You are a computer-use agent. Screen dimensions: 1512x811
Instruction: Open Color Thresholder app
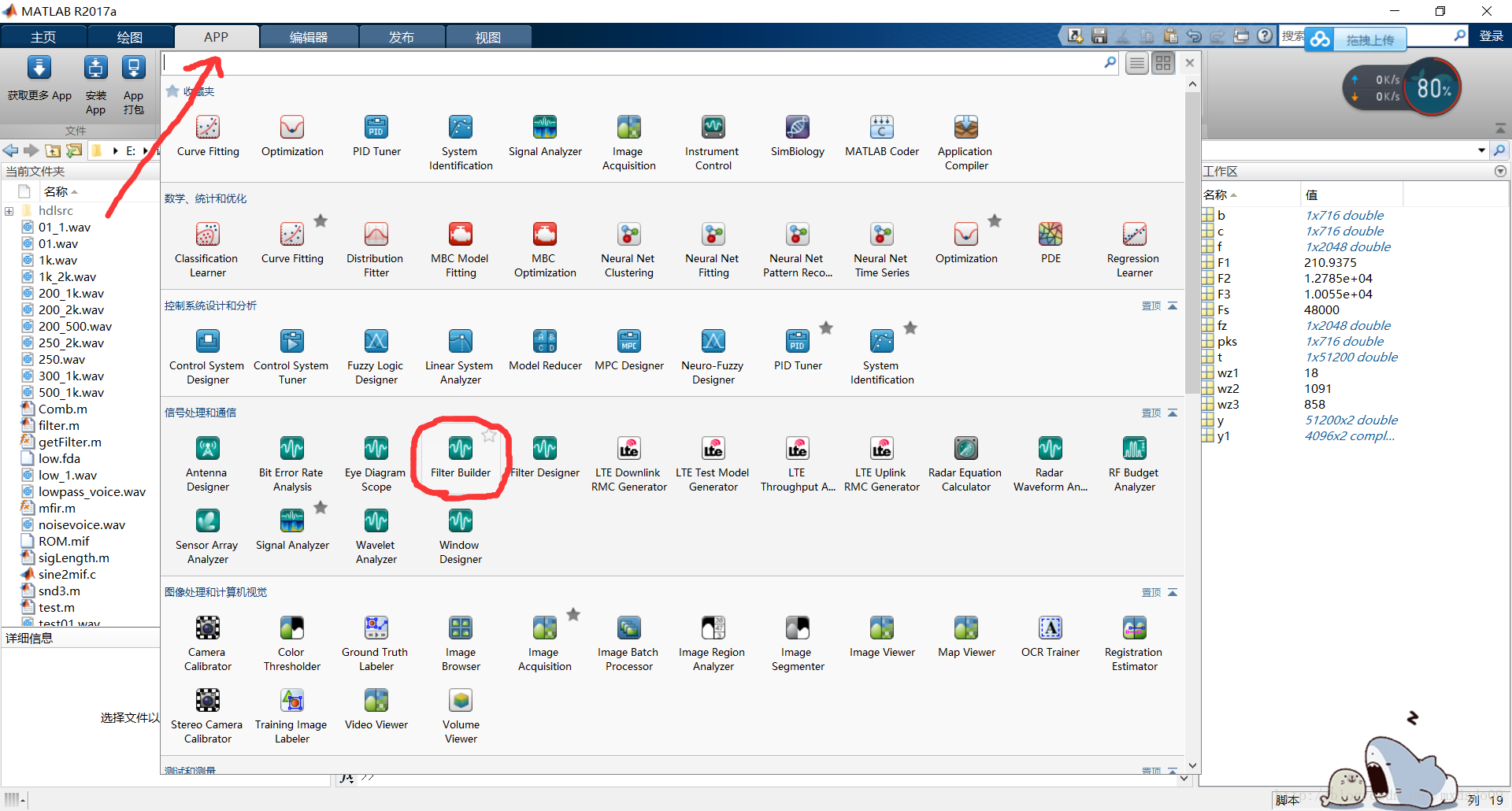pos(292,643)
